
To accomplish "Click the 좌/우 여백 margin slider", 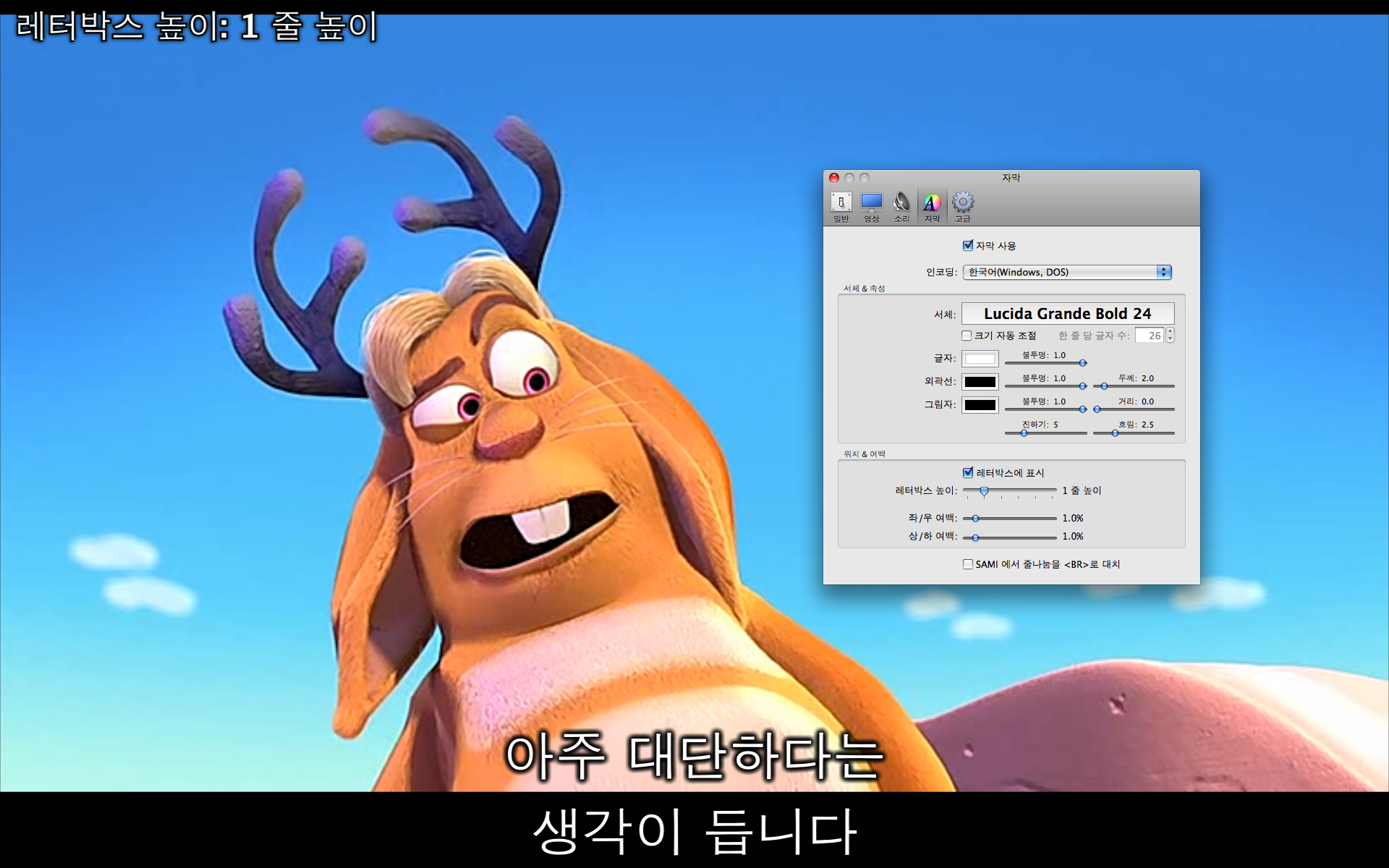I will click(x=1010, y=519).
